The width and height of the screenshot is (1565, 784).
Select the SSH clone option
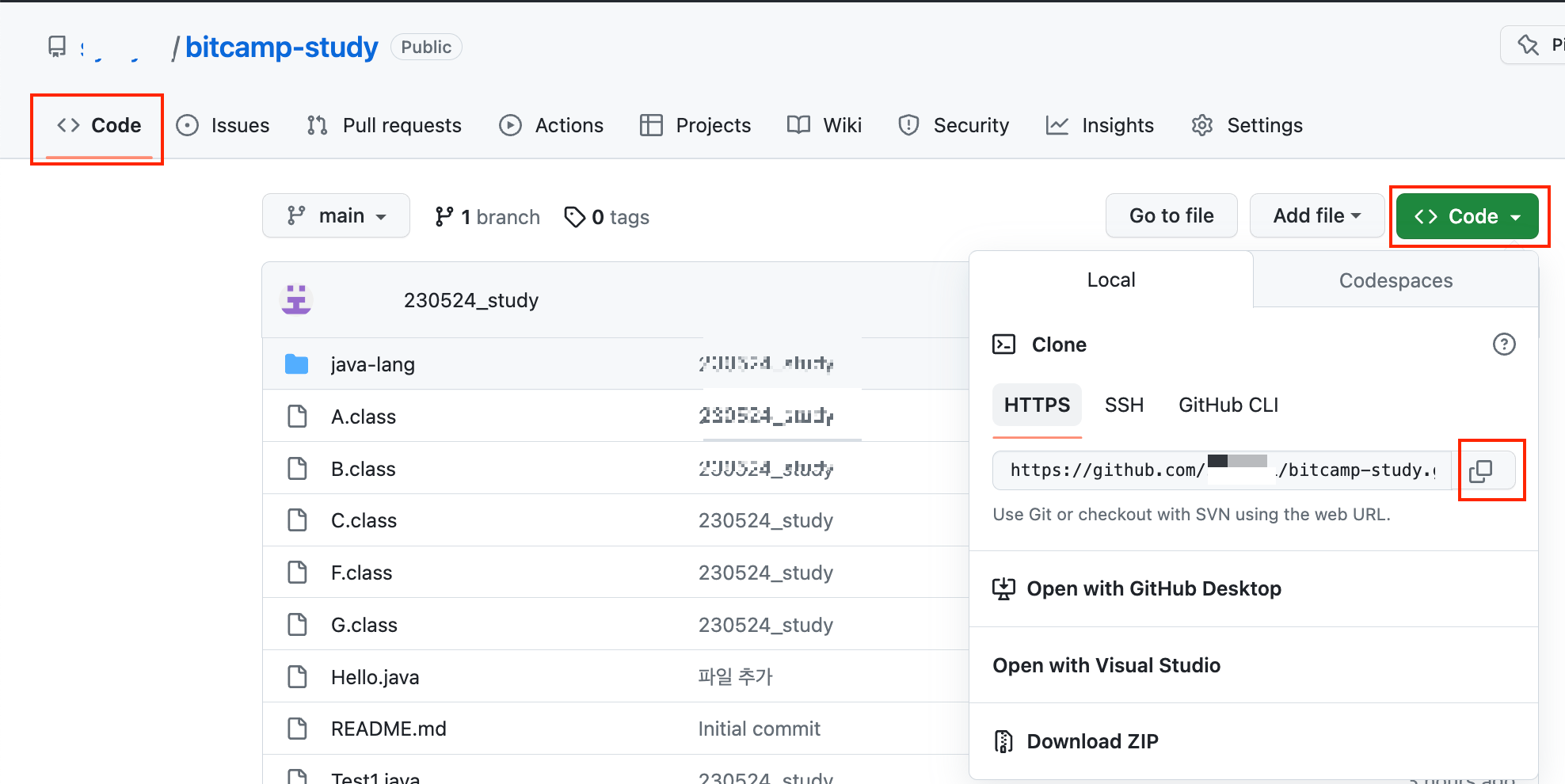coord(1124,405)
